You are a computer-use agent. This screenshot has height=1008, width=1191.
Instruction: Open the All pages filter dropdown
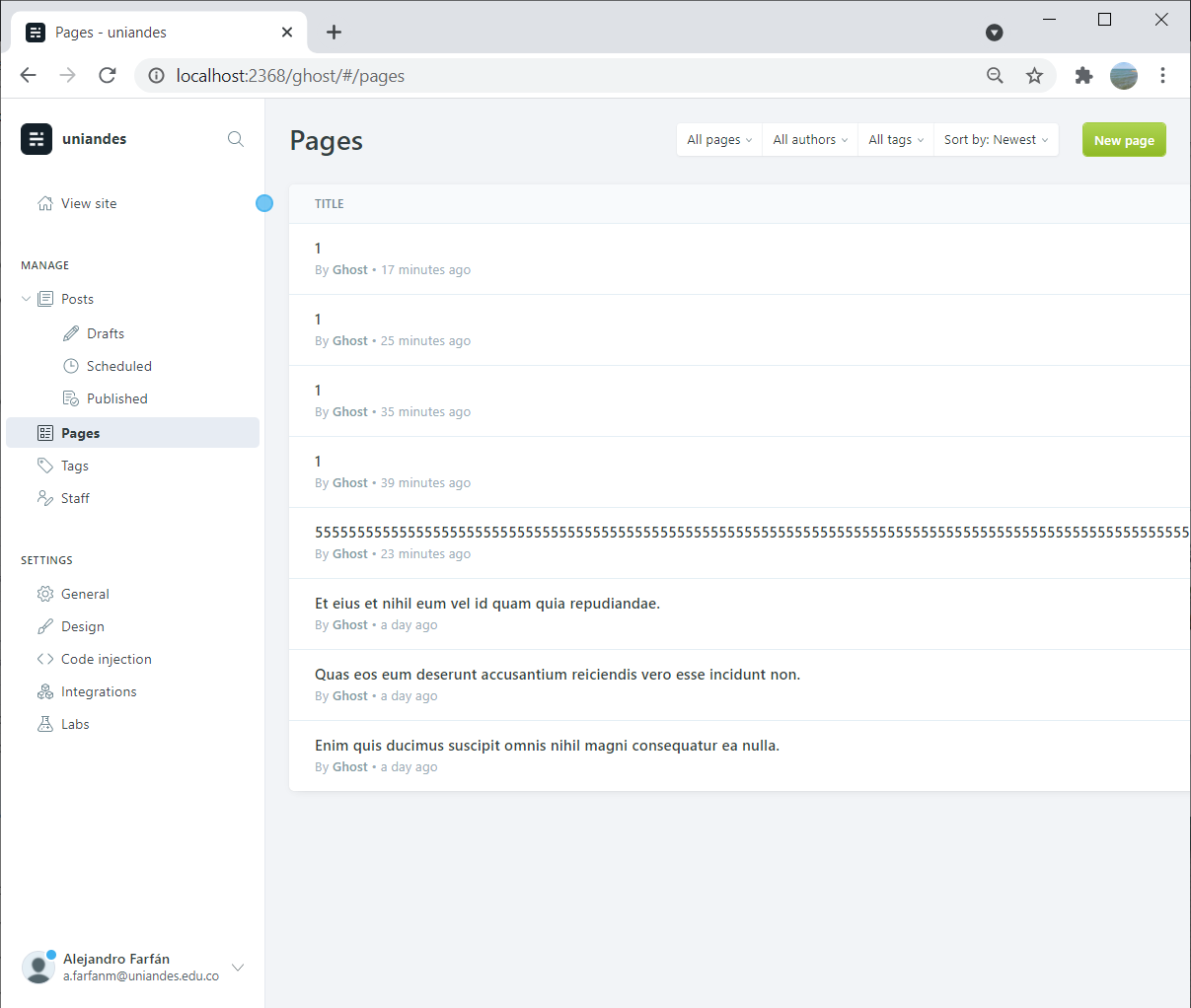(x=719, y=140)
